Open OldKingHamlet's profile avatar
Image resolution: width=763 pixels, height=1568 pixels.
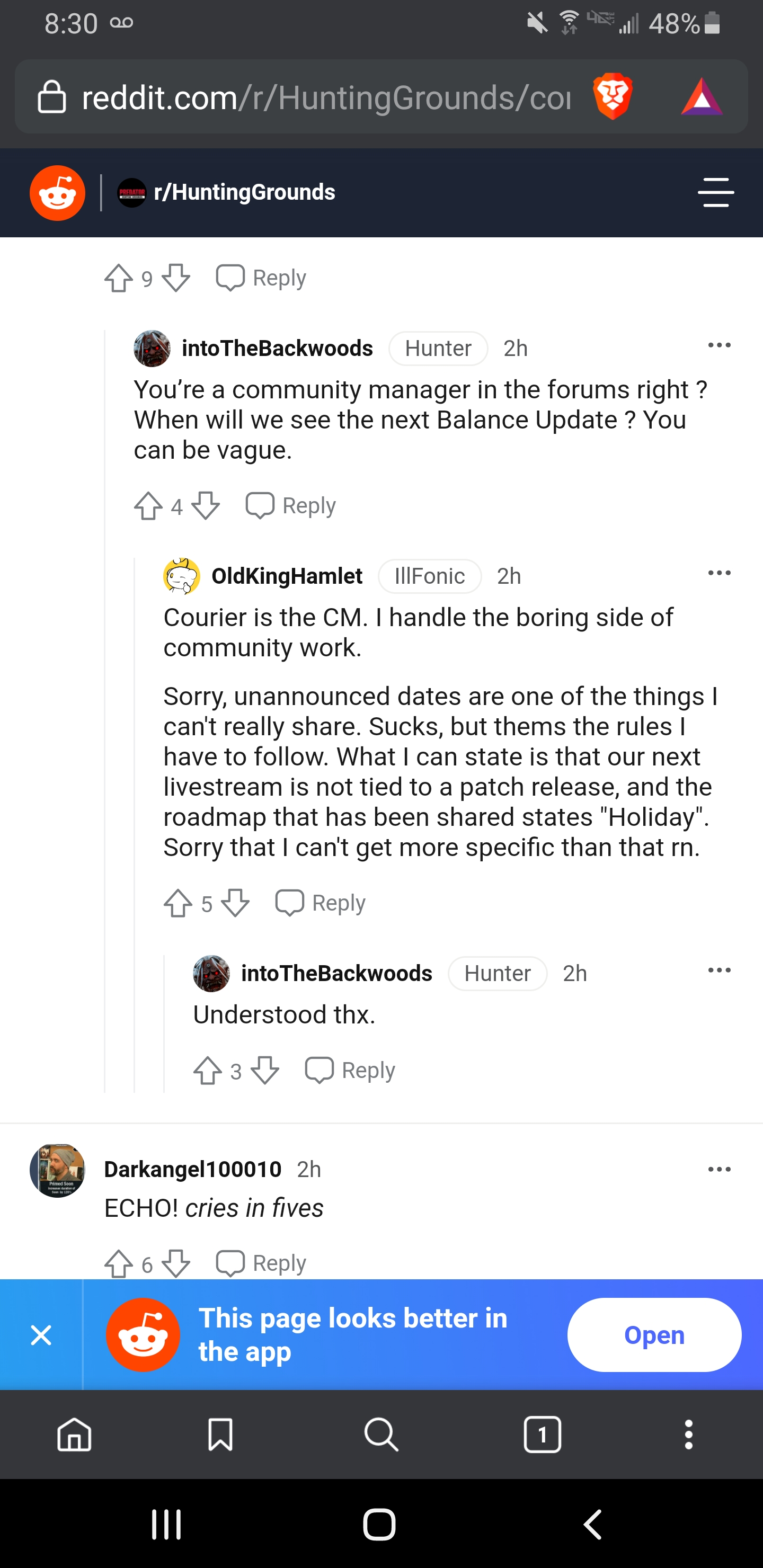pos(181,576)
